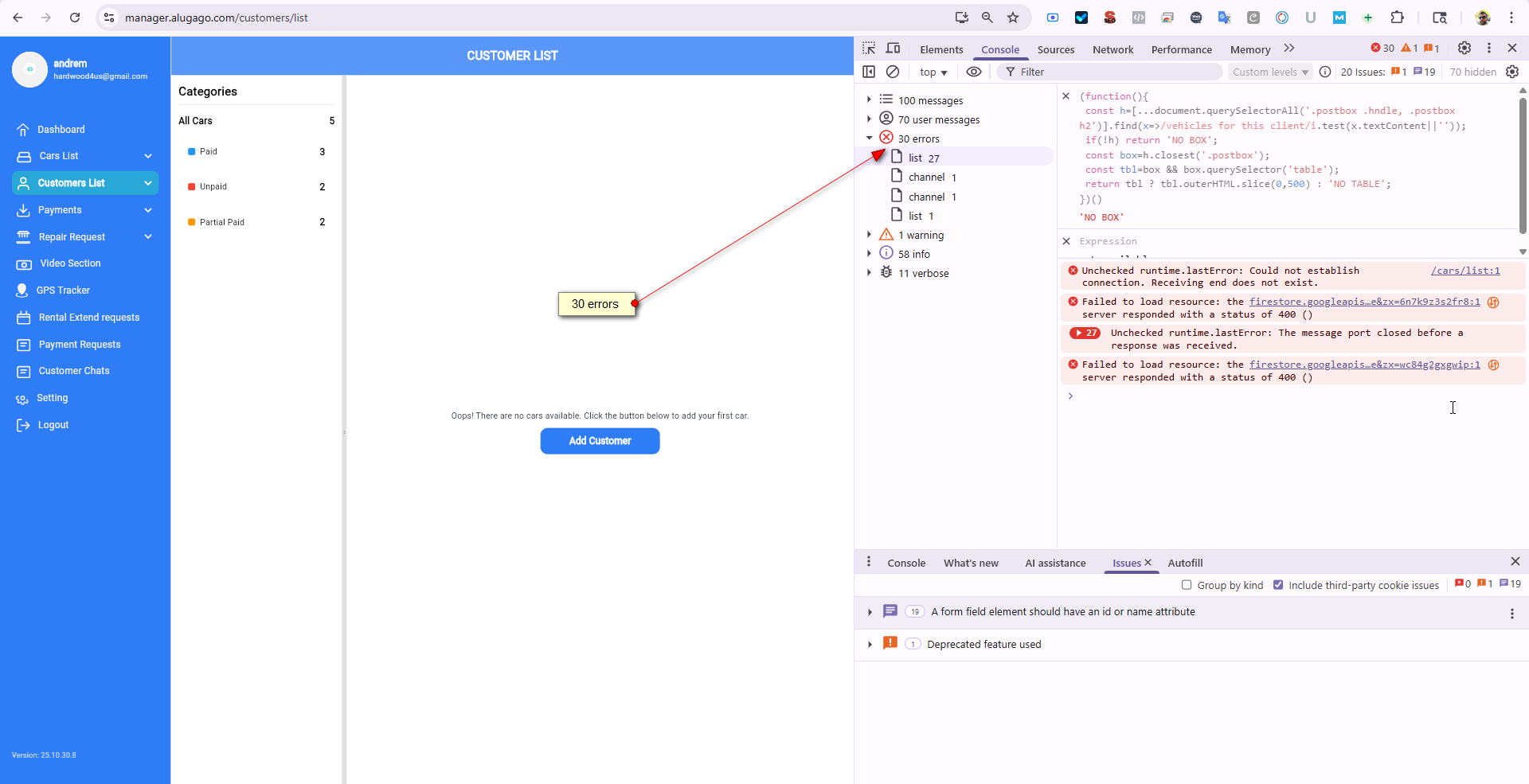This screenshot has width=1529, height=784.
Task: Expand the Cars List submenu chevron
Action: click(x=148, y=156)
